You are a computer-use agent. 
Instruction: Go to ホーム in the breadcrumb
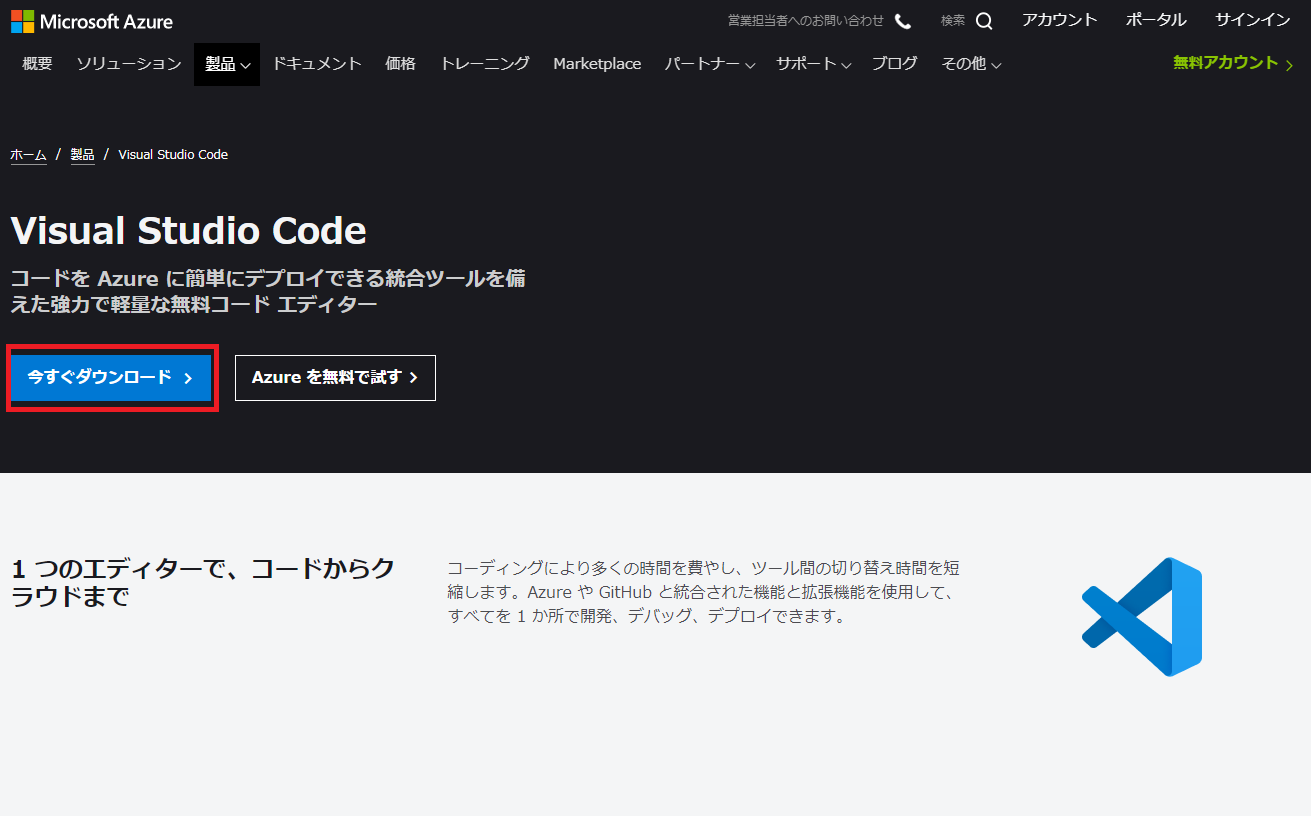pos(28,155)
